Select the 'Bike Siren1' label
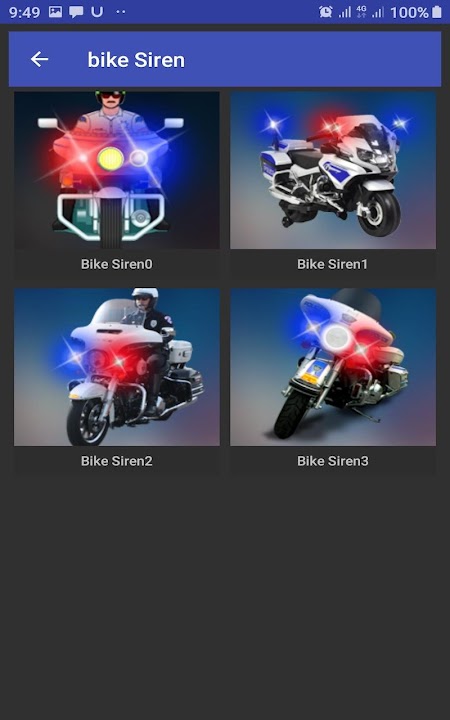 332,264
